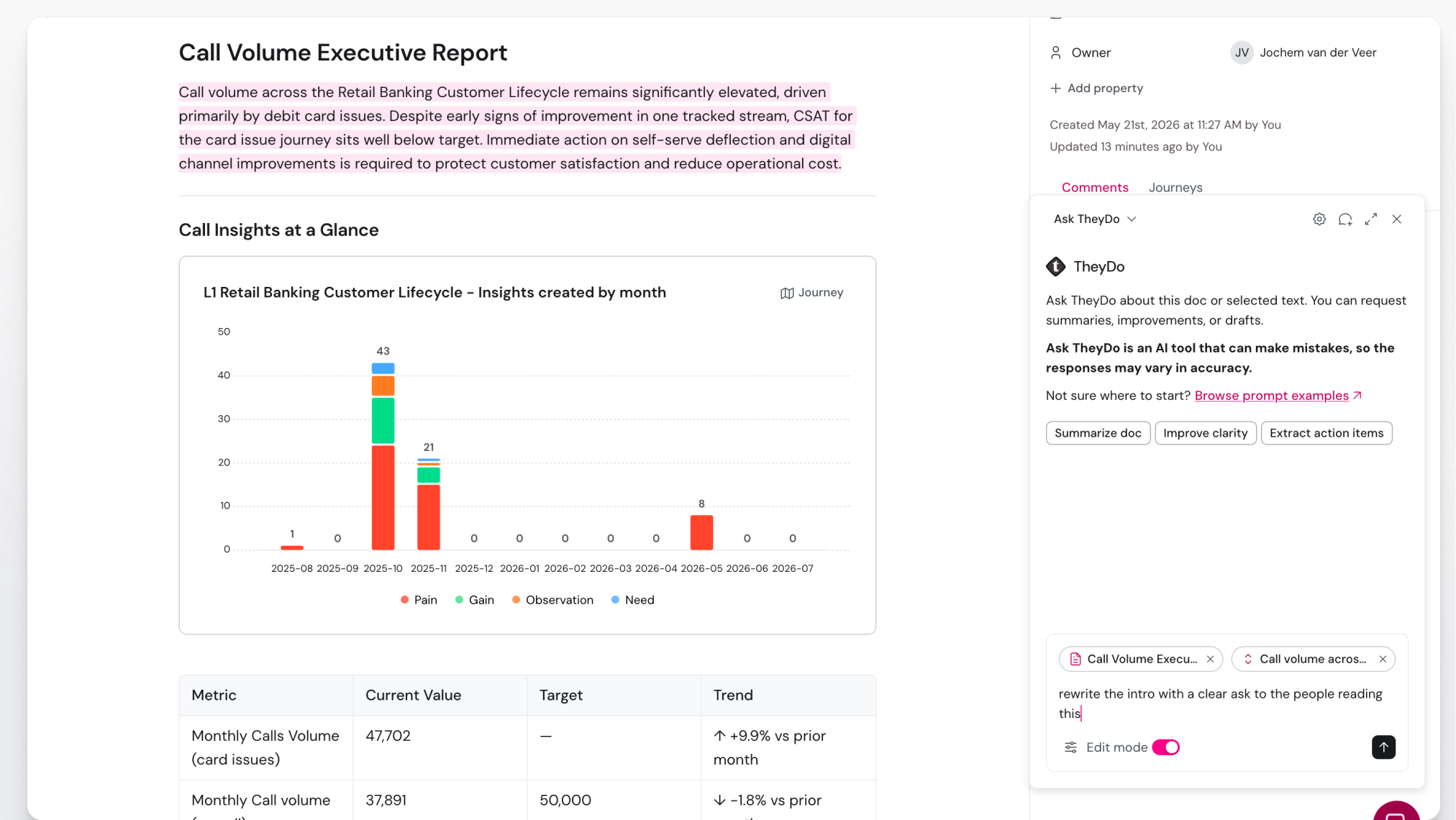
Task: Click the highlighted intro paragraph
Action: point(516,128)
